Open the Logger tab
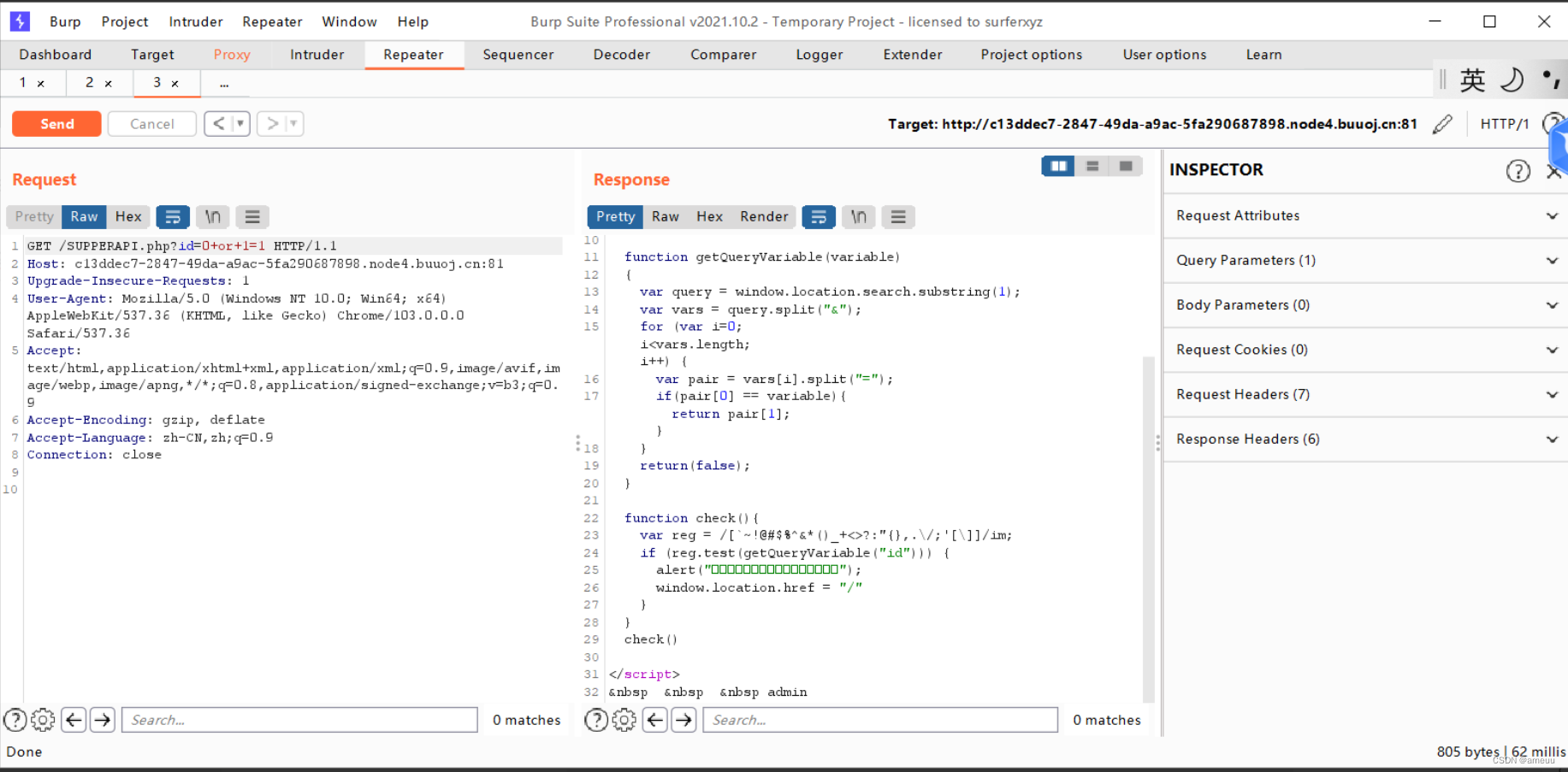The image size is (1568, 772). tap(820, 55)
